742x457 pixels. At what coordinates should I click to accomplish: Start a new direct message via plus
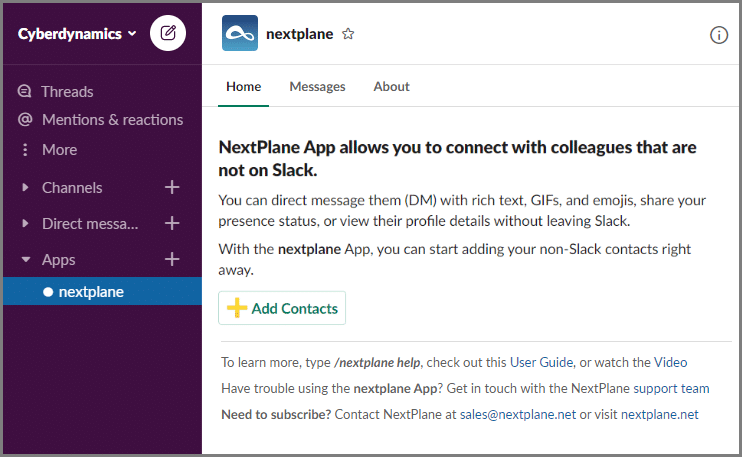pos(172,223)
